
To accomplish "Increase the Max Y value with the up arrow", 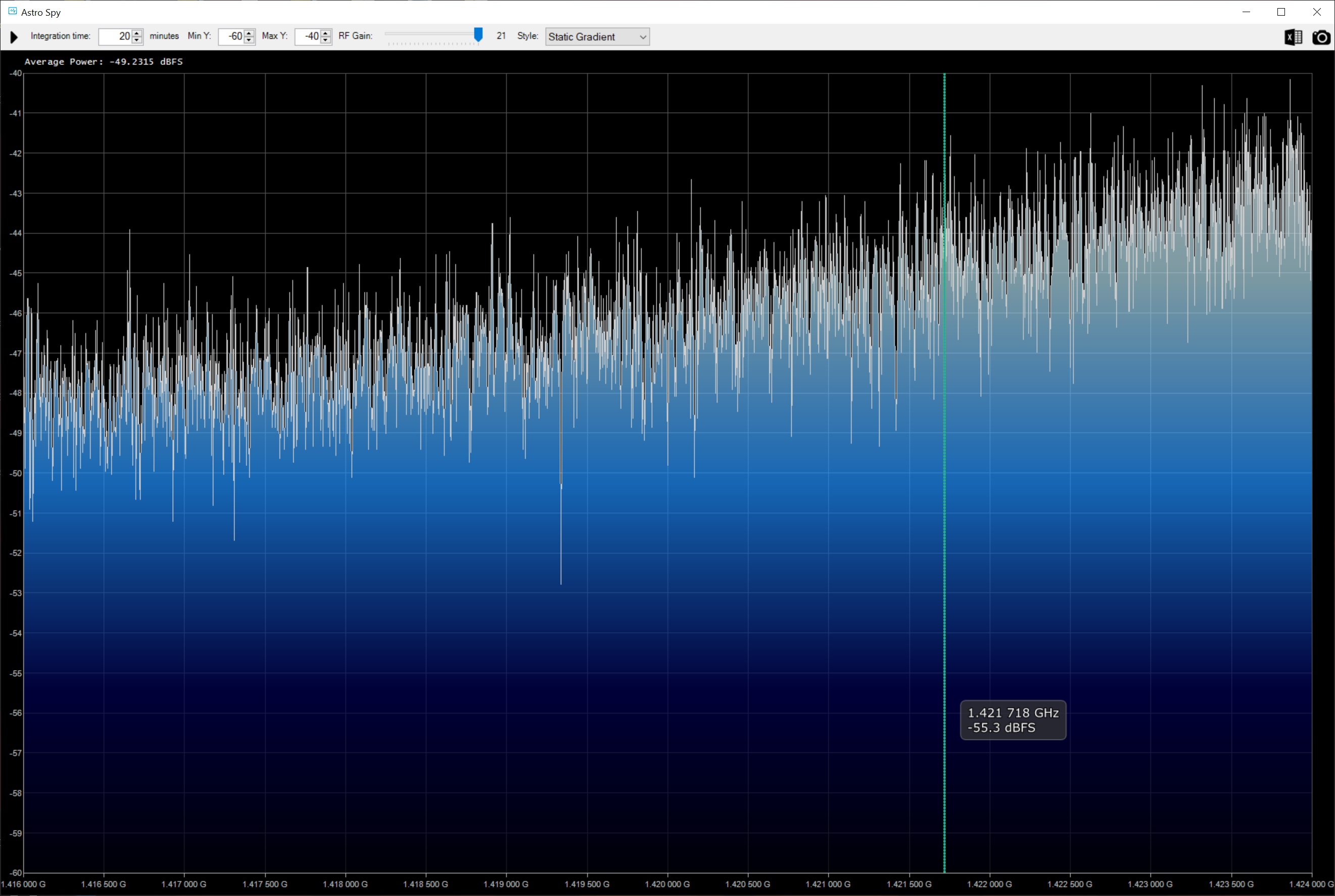I will [x=325, y=33].
